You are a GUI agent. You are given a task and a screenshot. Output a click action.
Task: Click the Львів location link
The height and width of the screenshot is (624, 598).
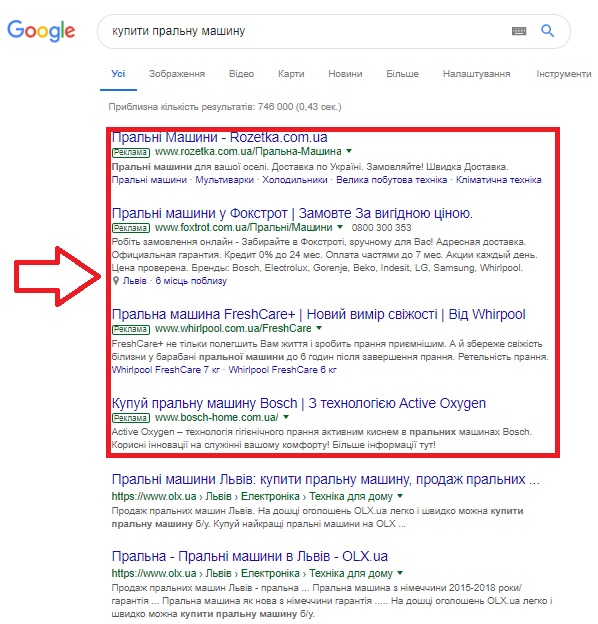134,281
